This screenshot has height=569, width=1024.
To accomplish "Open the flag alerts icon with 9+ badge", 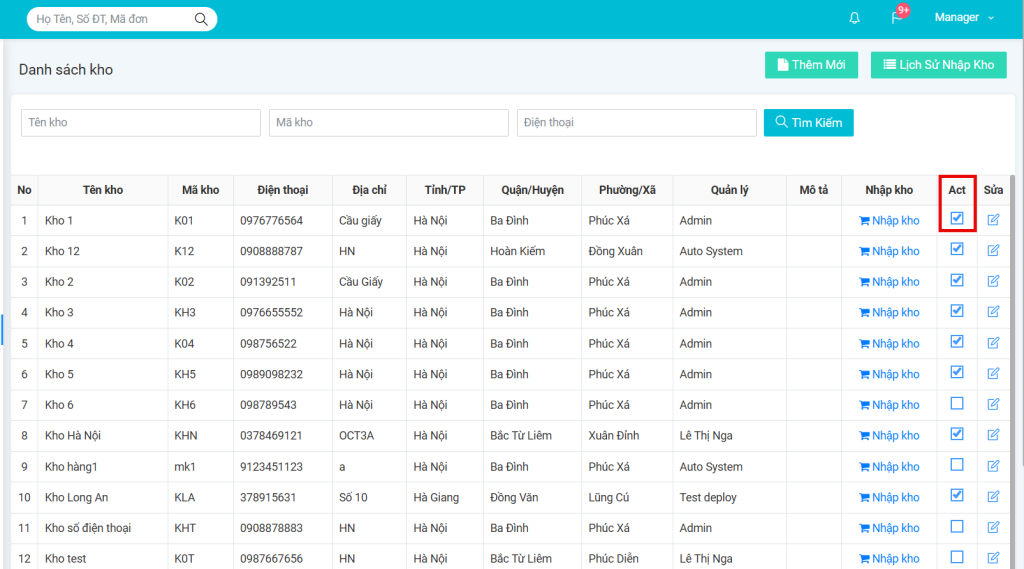I will point(897,18).
